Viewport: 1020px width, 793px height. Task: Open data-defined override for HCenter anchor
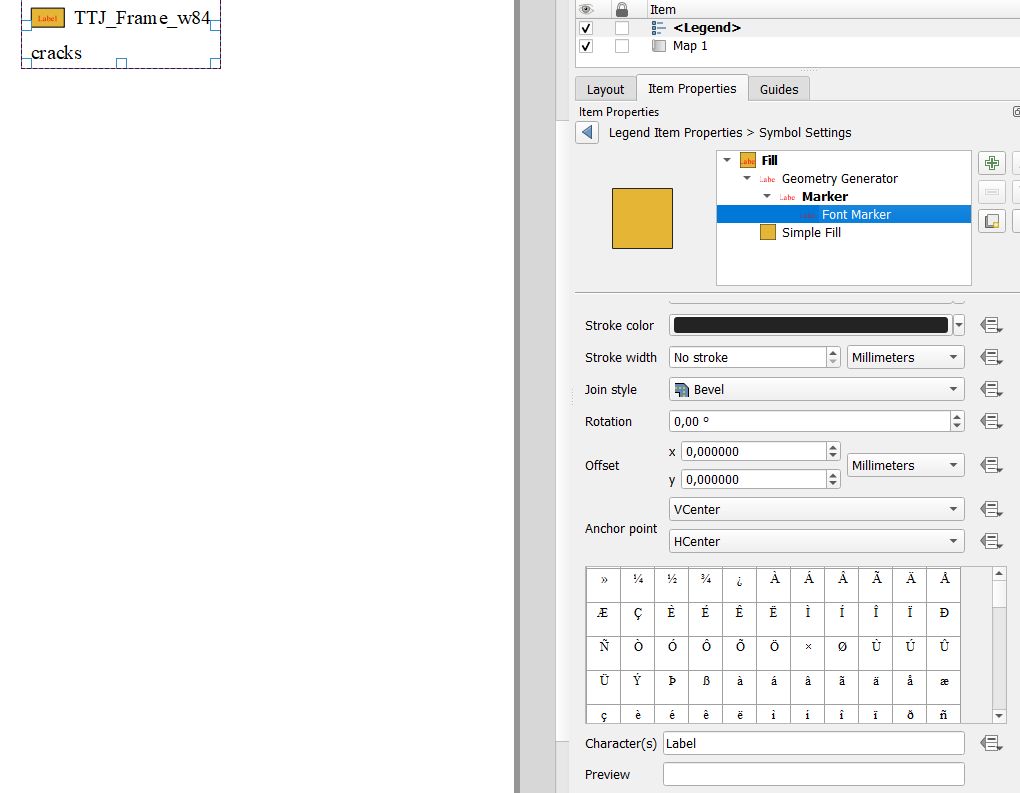991,541
